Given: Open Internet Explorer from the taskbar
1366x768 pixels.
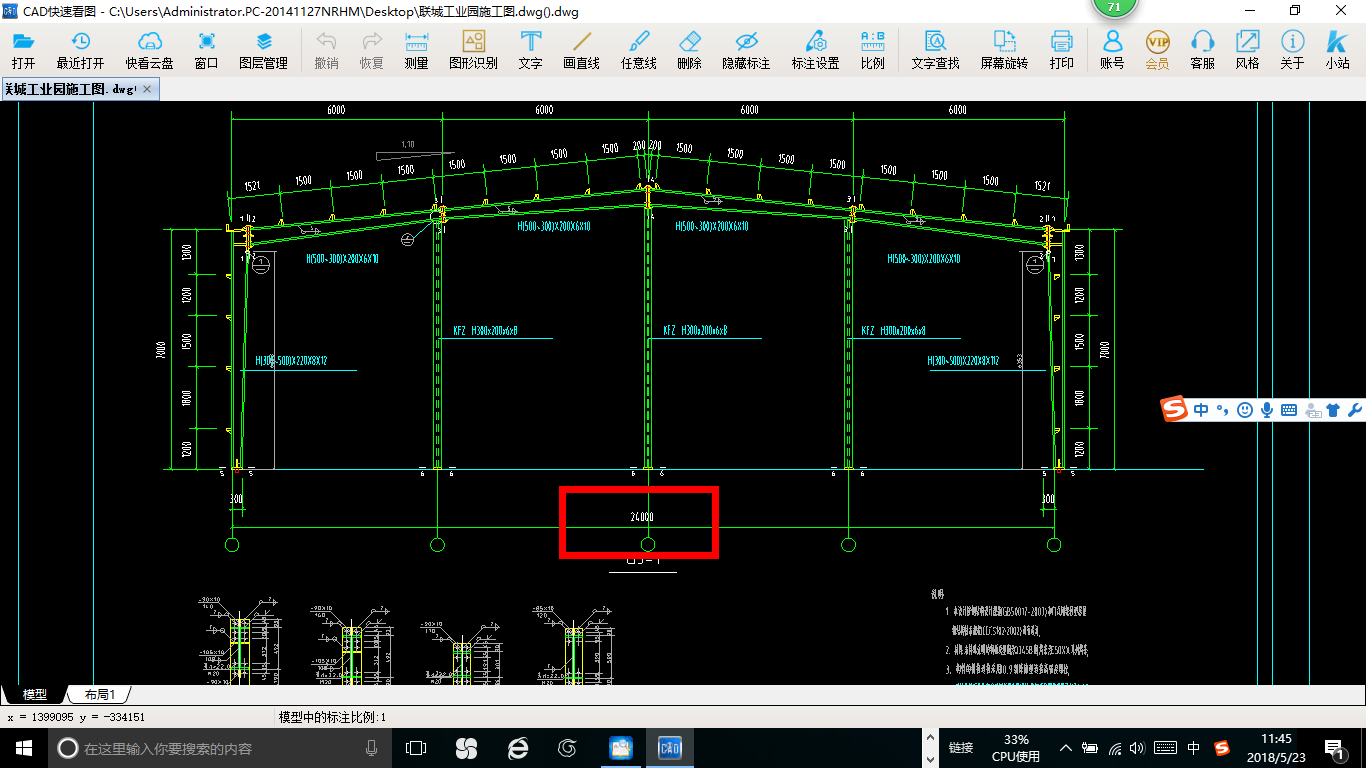Looking at the screenshot, I should tap(518, 748).
